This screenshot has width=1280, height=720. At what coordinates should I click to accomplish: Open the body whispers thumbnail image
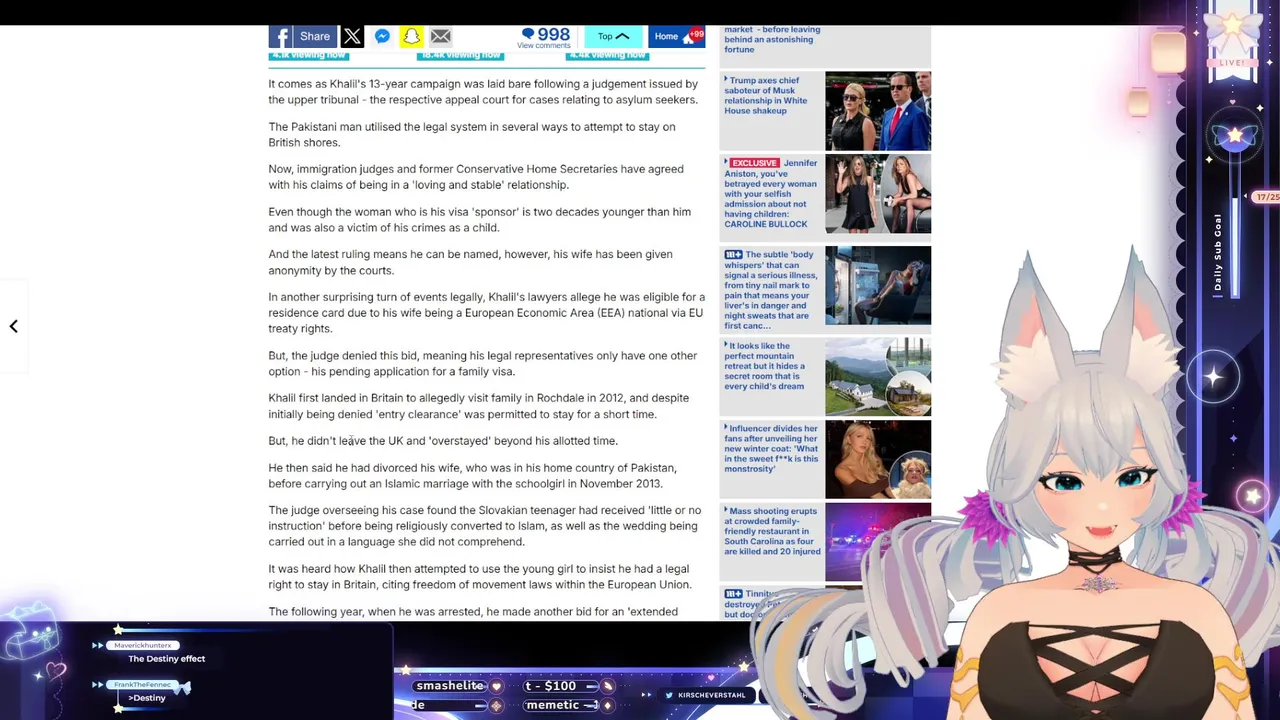878,286
